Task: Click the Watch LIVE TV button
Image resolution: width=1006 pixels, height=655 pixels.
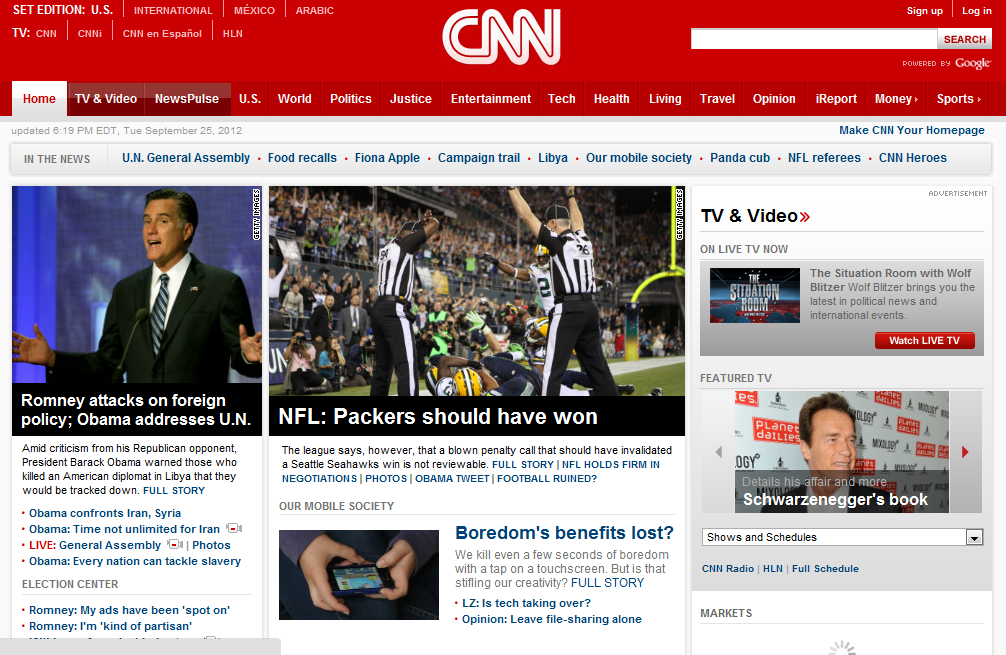Action: point(925,341)
